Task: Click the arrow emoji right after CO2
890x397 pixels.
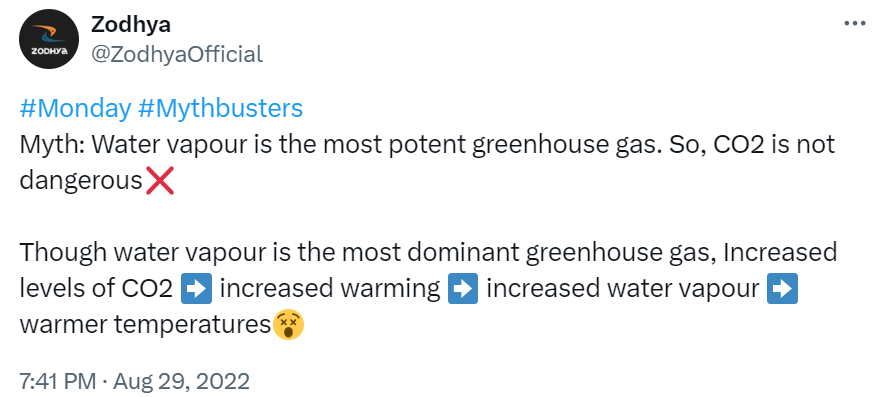Action: point(196,289)
